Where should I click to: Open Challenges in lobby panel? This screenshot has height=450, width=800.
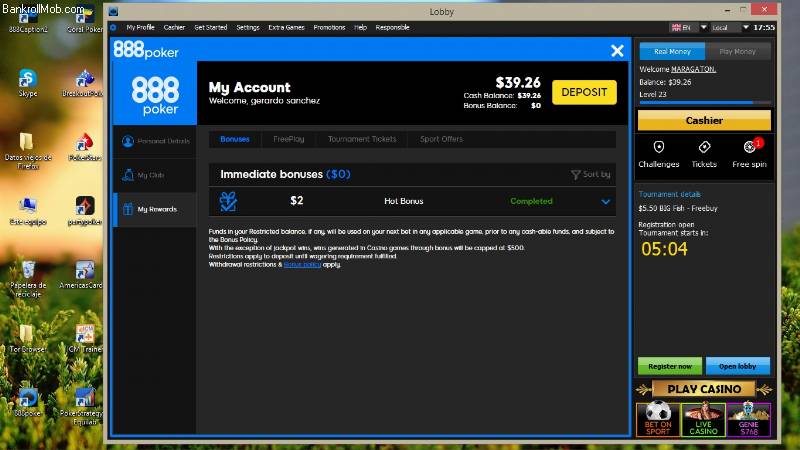tap(659, 155)
